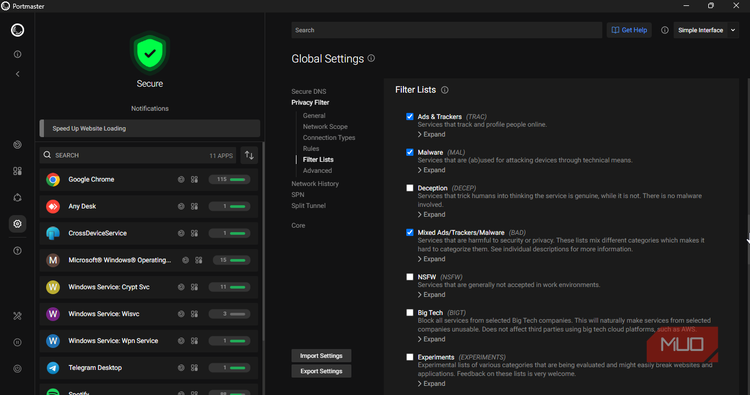Expand the Ads & Trackers list

point(431,134)
